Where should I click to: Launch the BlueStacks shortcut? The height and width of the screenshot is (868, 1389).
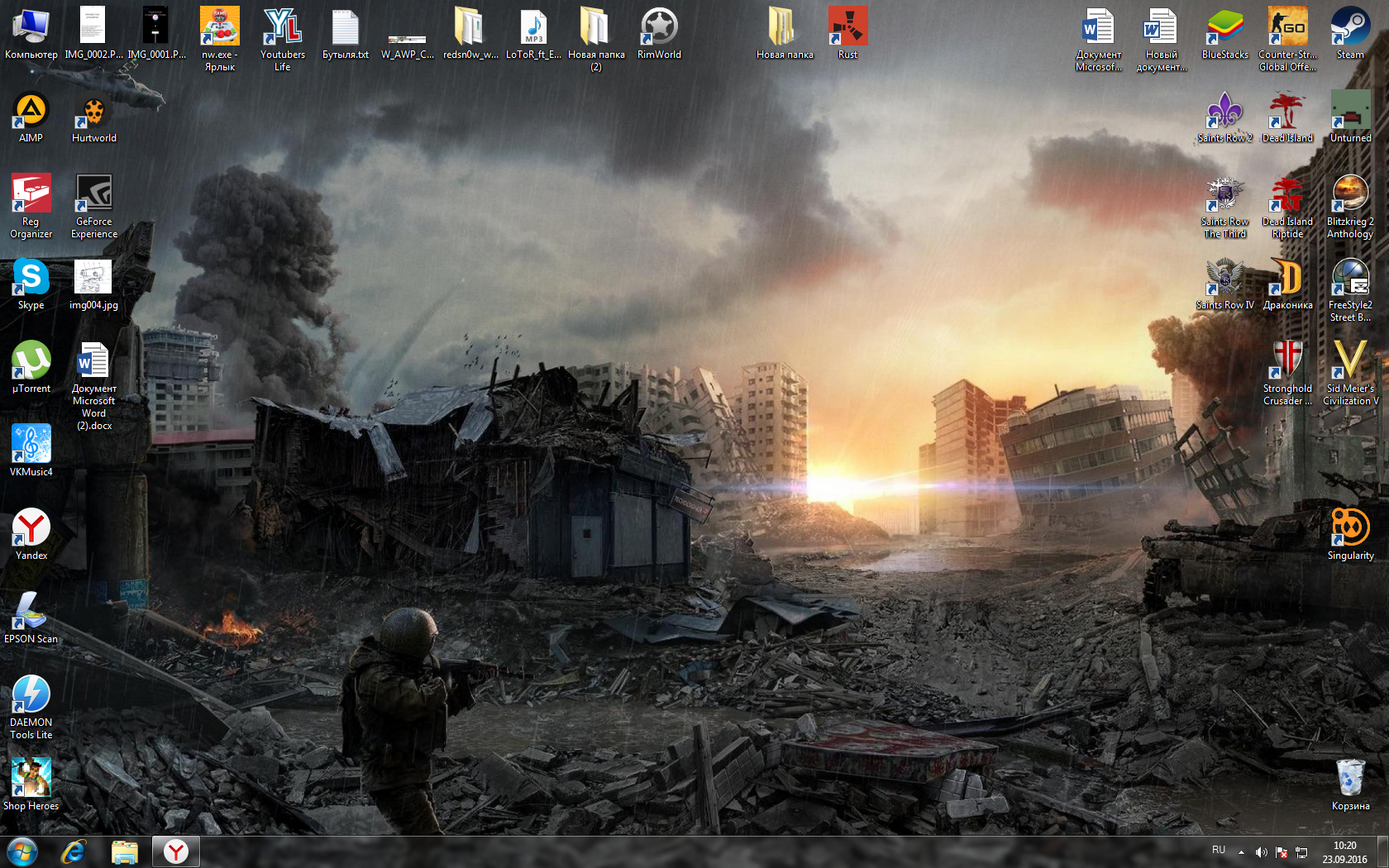point(1224,34)
